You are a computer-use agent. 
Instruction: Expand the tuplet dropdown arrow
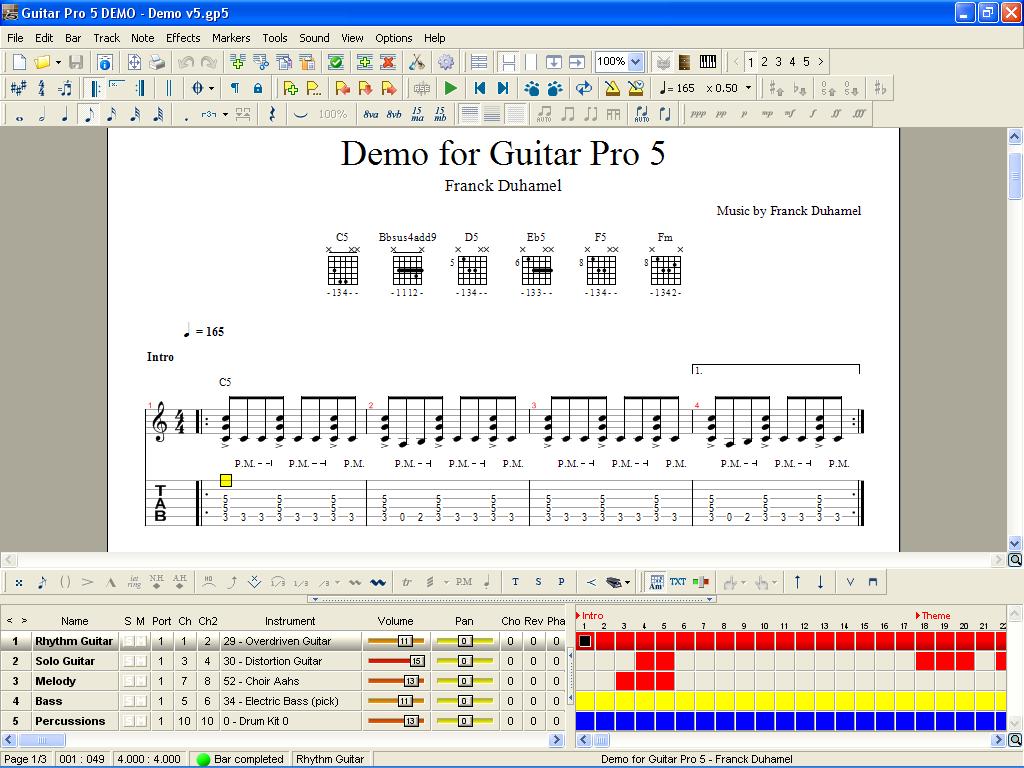click(224, 114)
